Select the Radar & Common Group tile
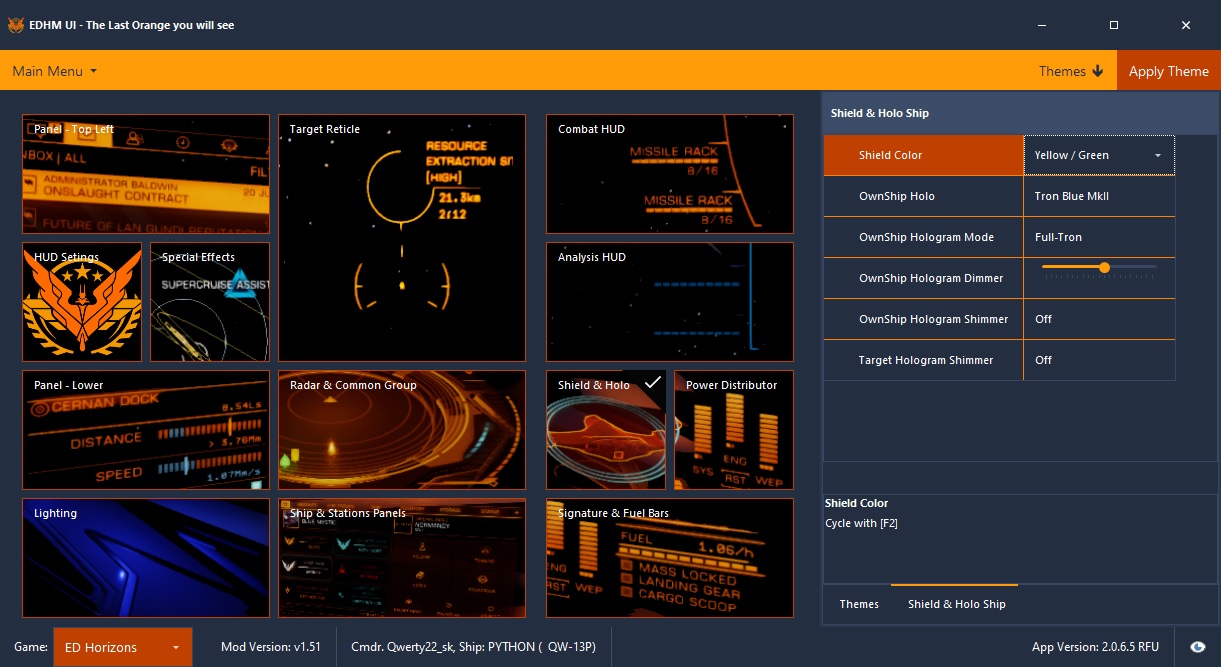1221x667 pixels. [402, 430]
